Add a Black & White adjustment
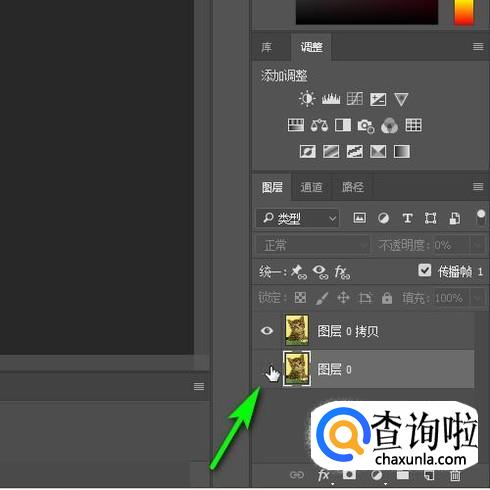The width and height of the screenshot is (490, 490). coord(343,125)
